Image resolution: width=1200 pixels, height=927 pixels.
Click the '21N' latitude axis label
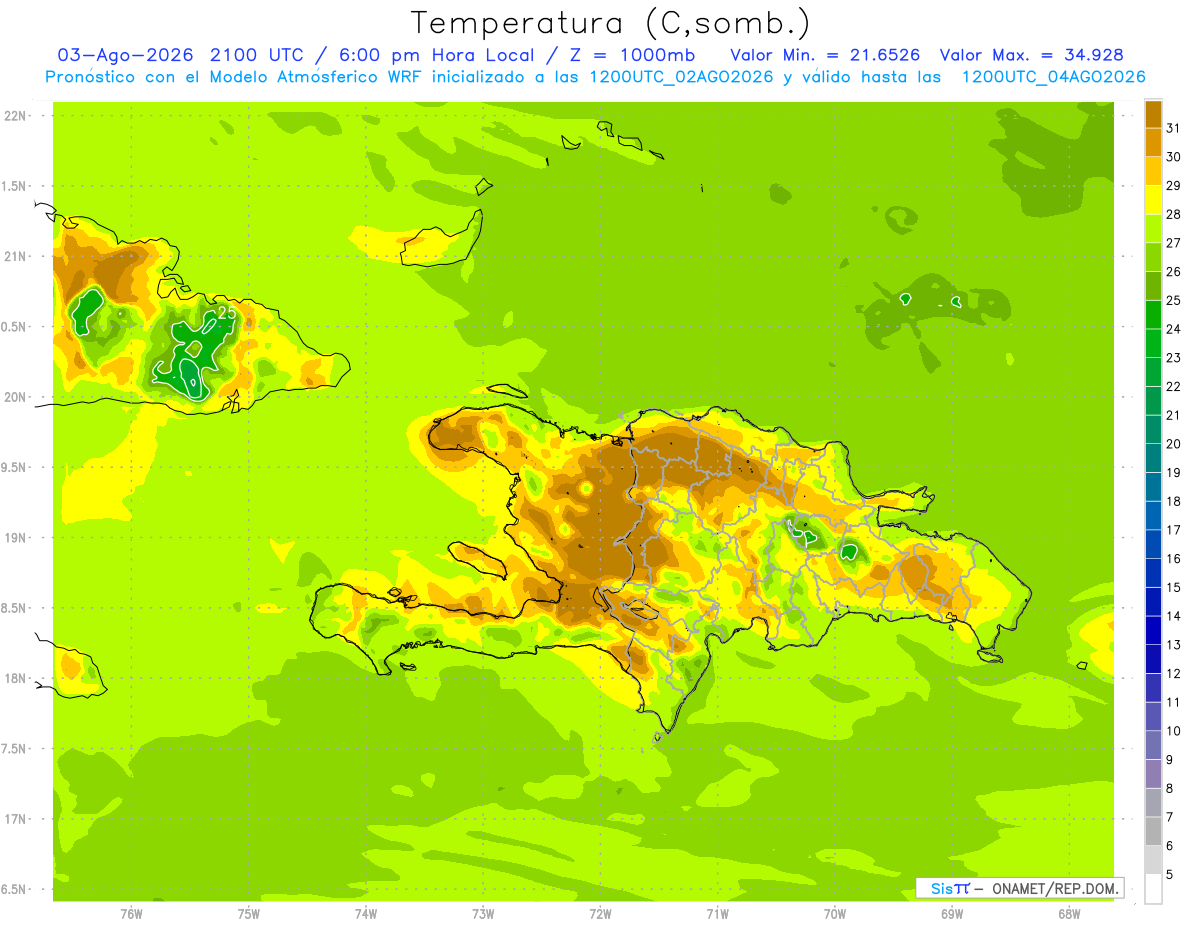pos(14,256)
